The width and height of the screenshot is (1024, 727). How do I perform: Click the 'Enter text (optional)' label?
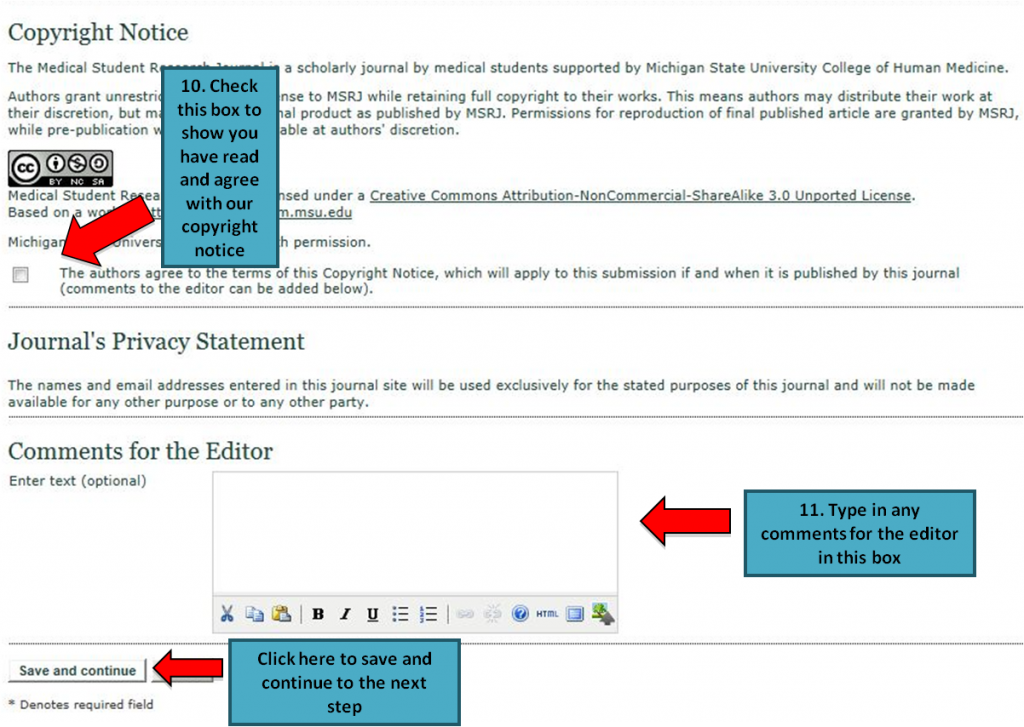coord(78,481)
